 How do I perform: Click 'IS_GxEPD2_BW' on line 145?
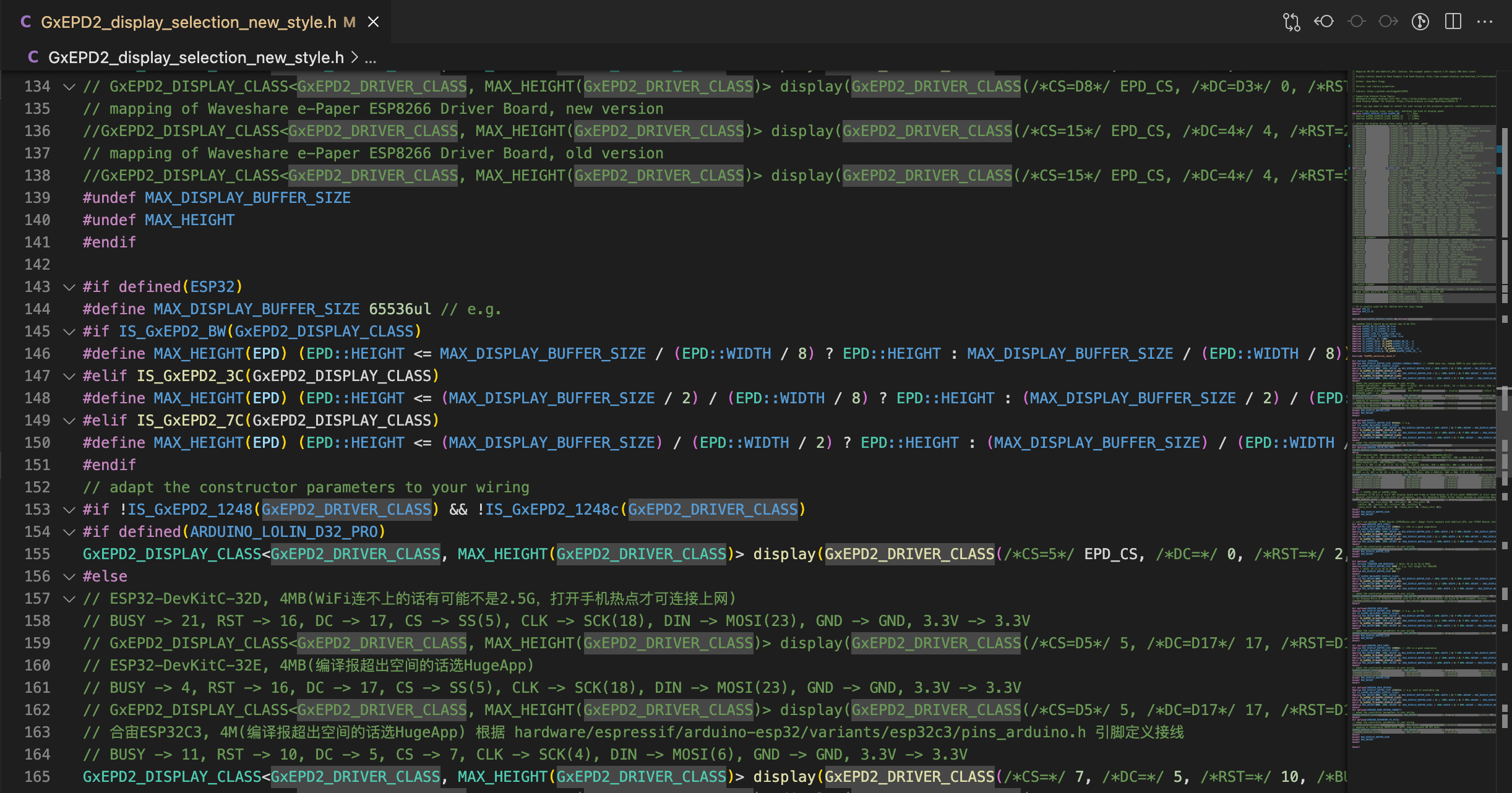pos(173,332)
